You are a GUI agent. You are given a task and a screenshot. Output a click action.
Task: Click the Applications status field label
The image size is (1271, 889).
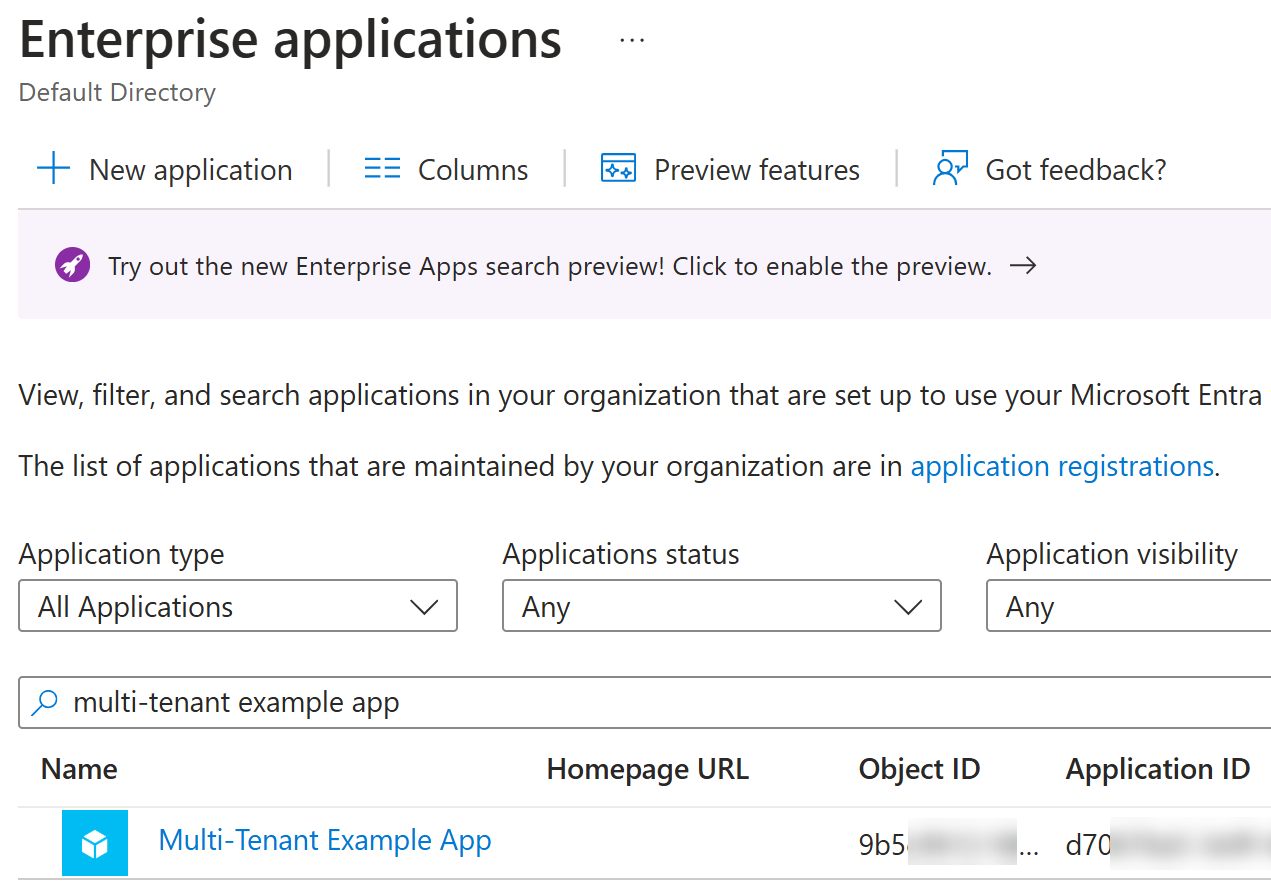621,554
